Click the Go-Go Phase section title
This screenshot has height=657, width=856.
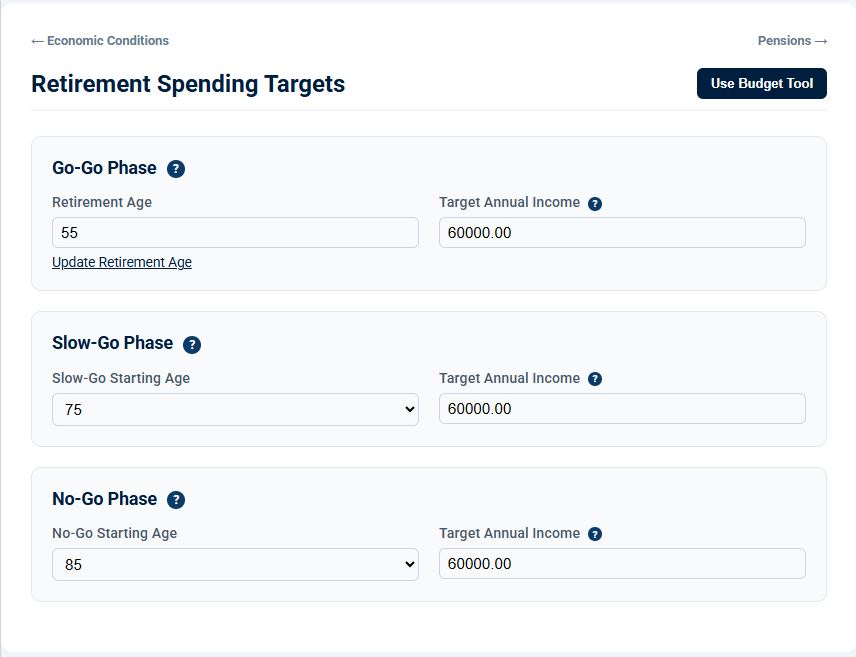(x=104, y=168)
